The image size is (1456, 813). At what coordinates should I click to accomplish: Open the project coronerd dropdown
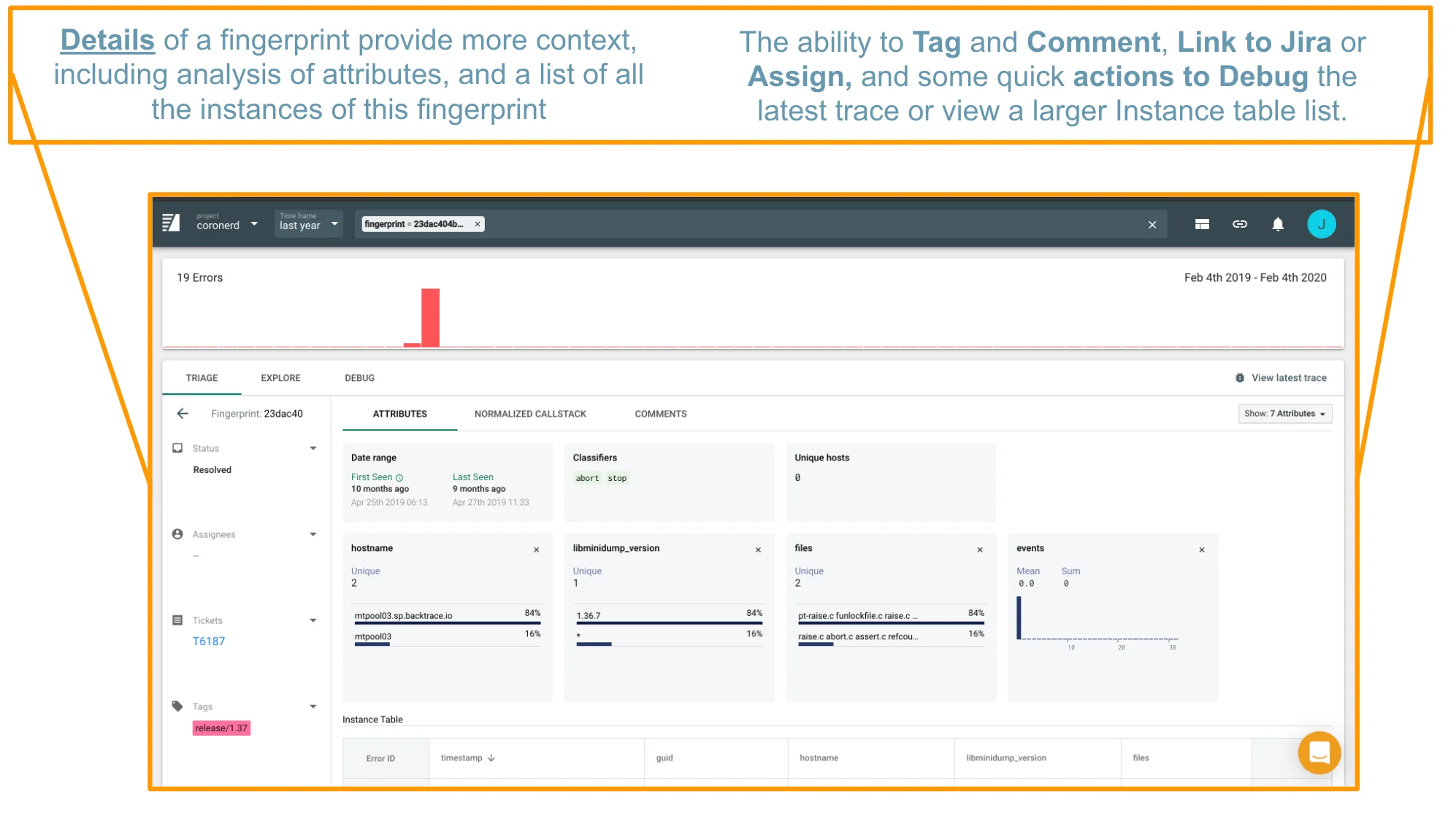pos(253,224)
